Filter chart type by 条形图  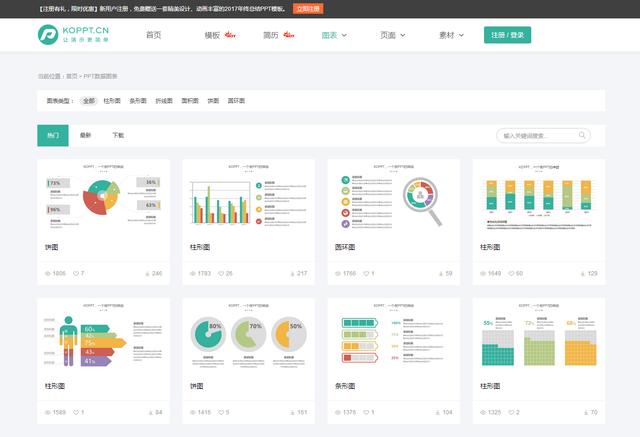pos(138,101)
